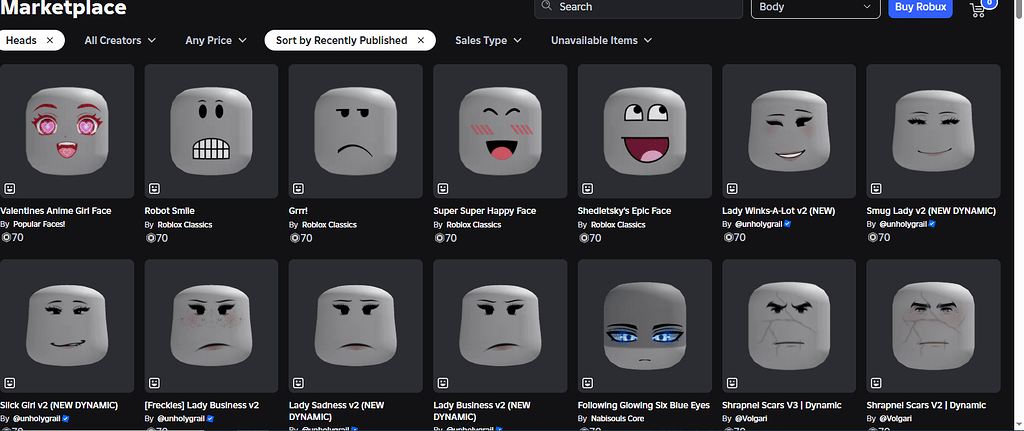Open the Body category dropdown
1024x431 pixels.
click(816, 7)
